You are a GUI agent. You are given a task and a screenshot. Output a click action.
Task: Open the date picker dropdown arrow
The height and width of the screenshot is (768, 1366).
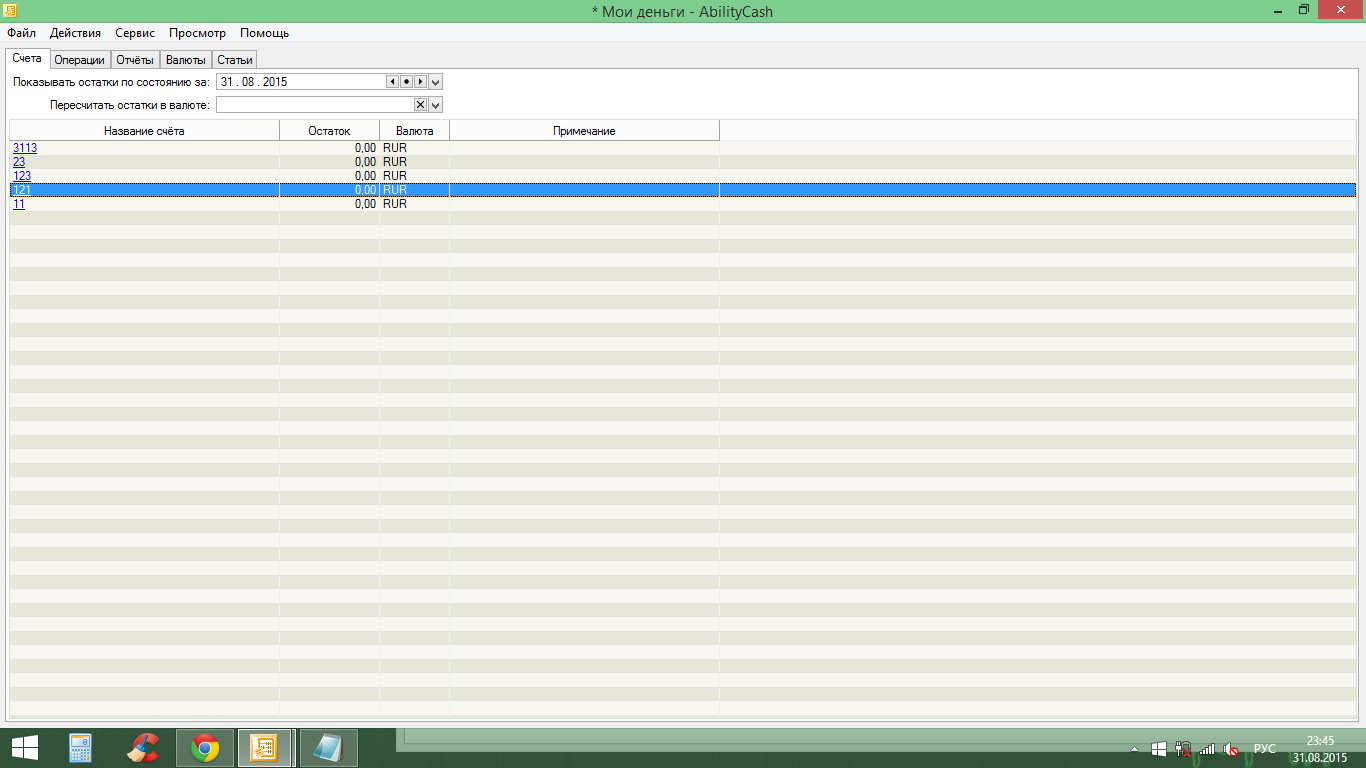pyautogui.click(x=436, y=82)
